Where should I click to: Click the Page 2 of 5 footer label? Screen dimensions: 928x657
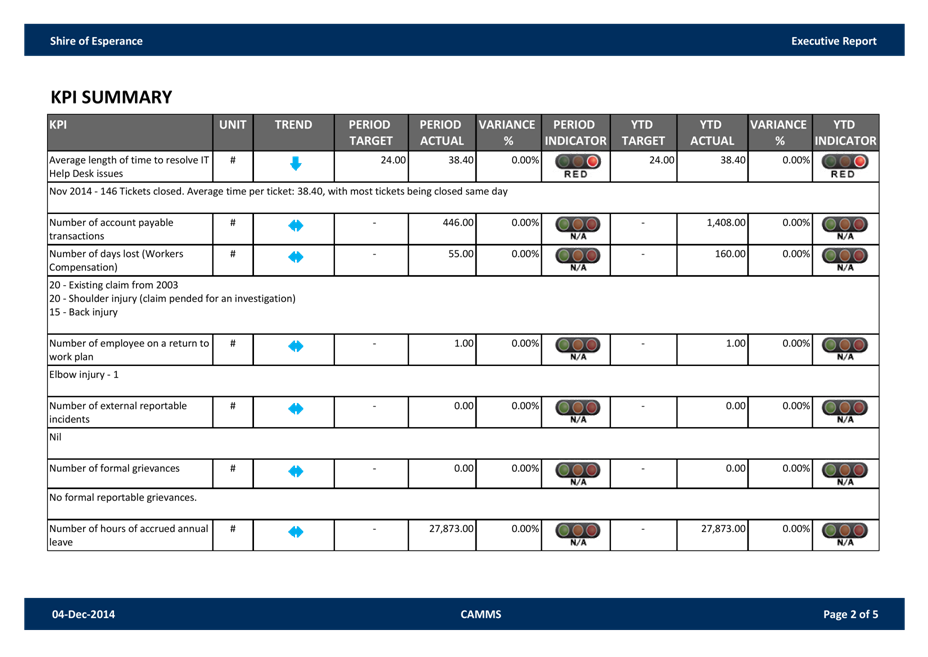pos(850,614)
